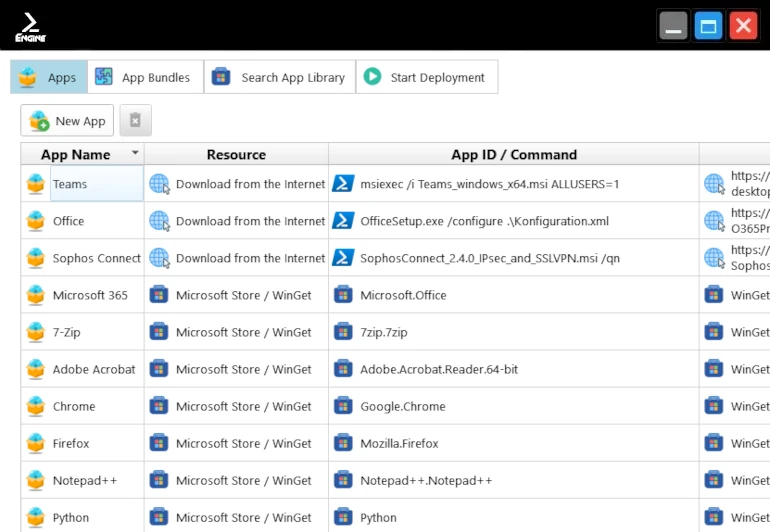Select the 7-Zip app name
Viewport: 770px width, 532px height.
(67, 332)
